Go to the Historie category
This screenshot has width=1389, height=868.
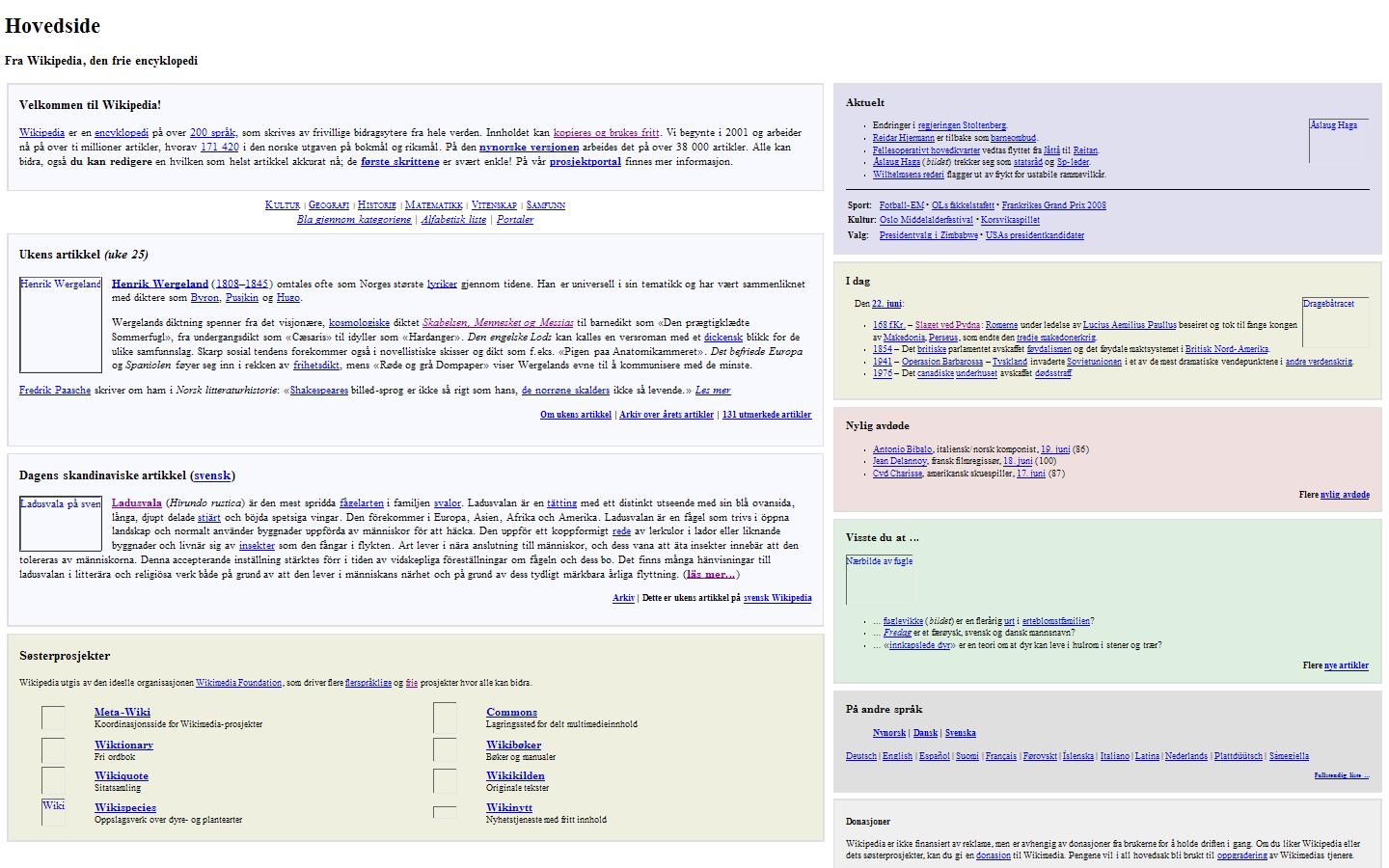377,205
